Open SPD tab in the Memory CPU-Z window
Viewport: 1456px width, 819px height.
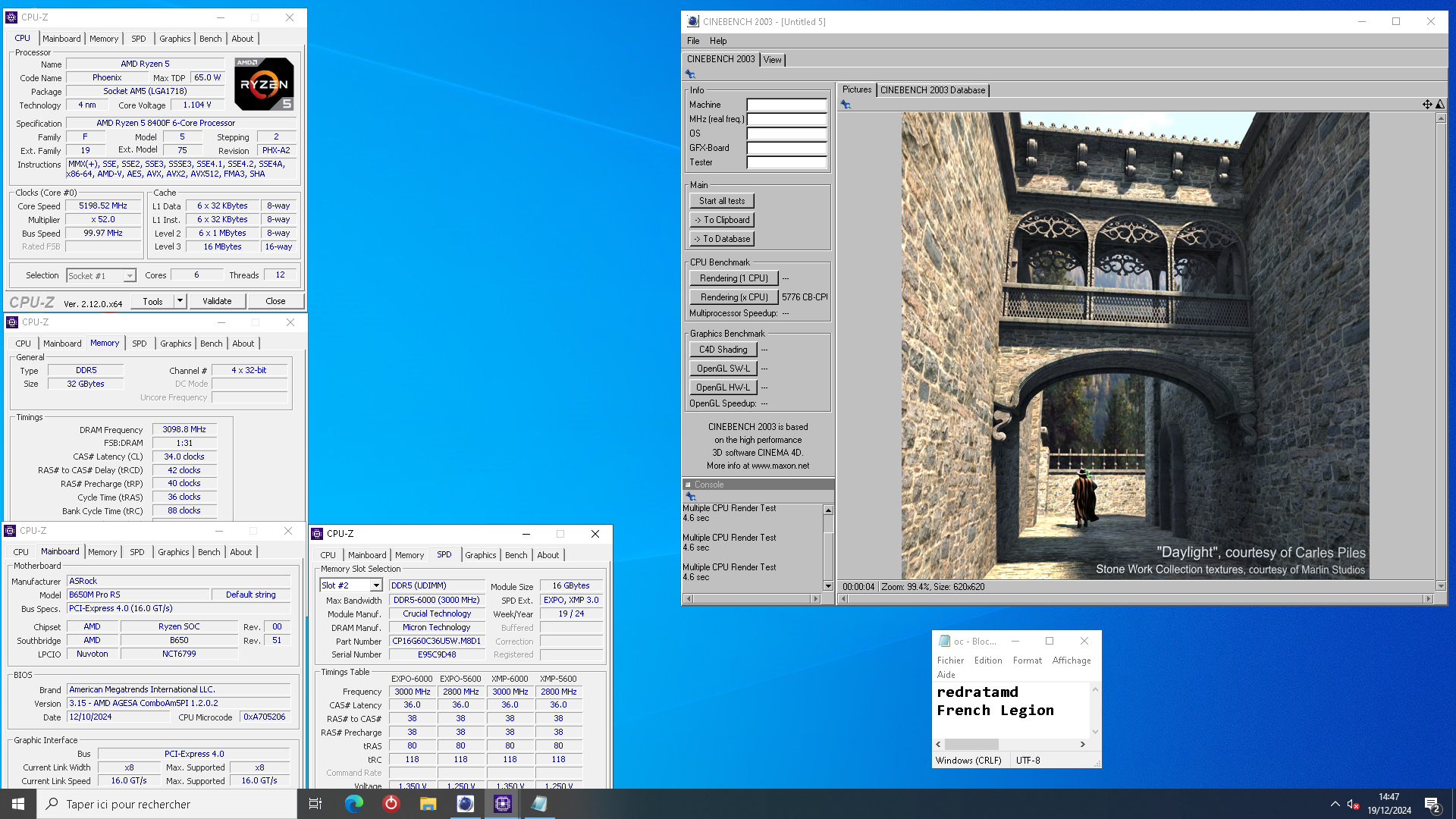[140, 344]
